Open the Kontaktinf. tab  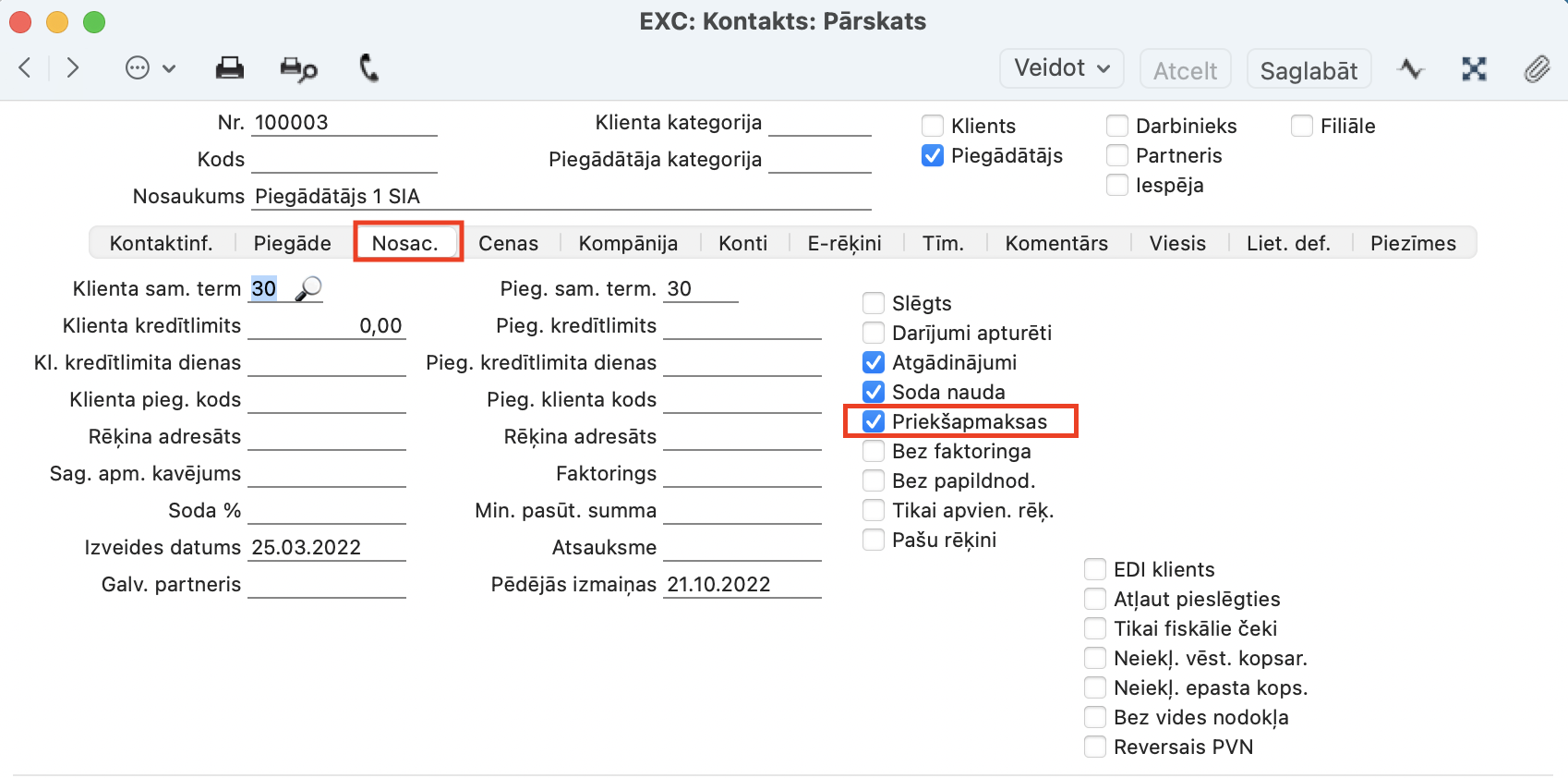pos(161,243)
